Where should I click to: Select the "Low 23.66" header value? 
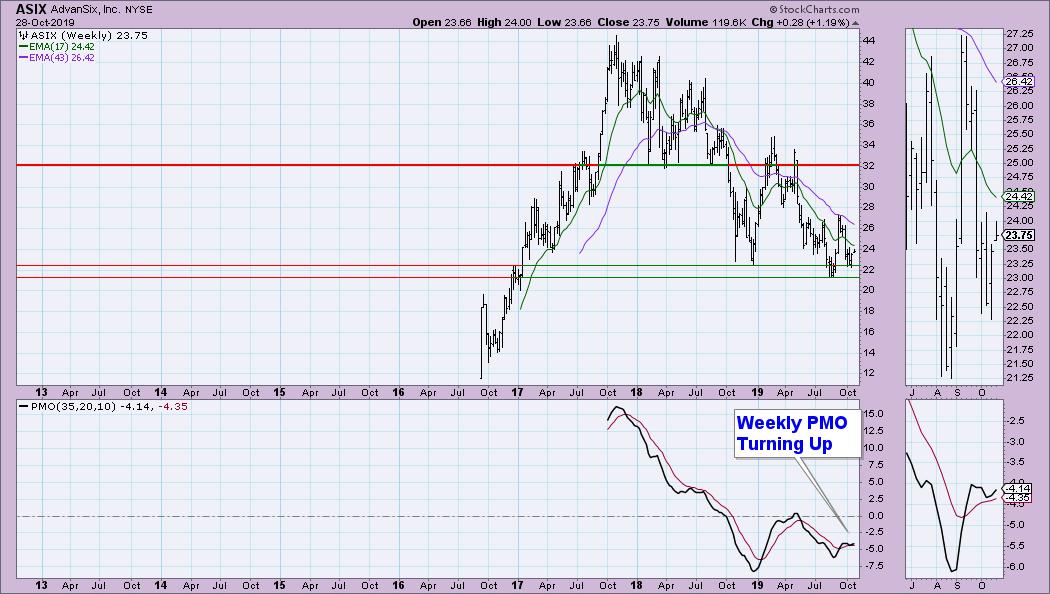coord(565,22)
